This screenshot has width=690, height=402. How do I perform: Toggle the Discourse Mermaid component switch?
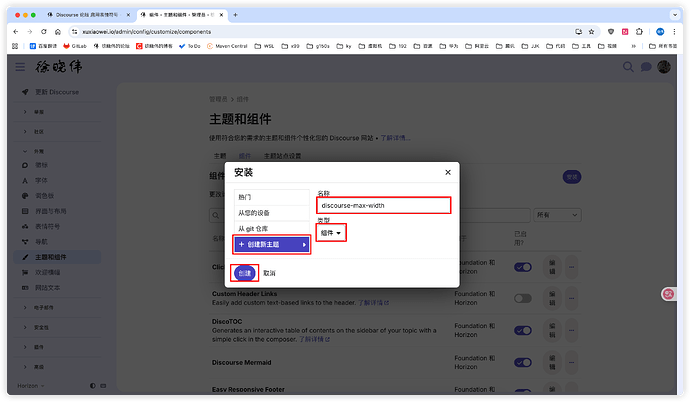[522, 362]
